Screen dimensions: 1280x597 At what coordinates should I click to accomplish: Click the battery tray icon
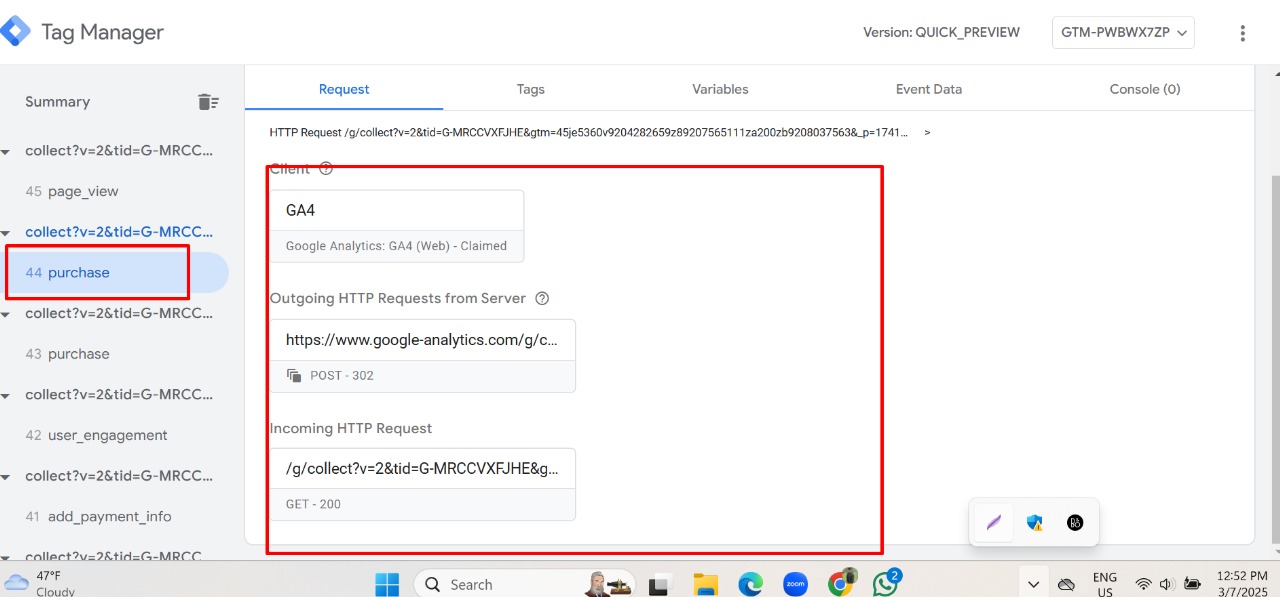tap(1192, 584)
